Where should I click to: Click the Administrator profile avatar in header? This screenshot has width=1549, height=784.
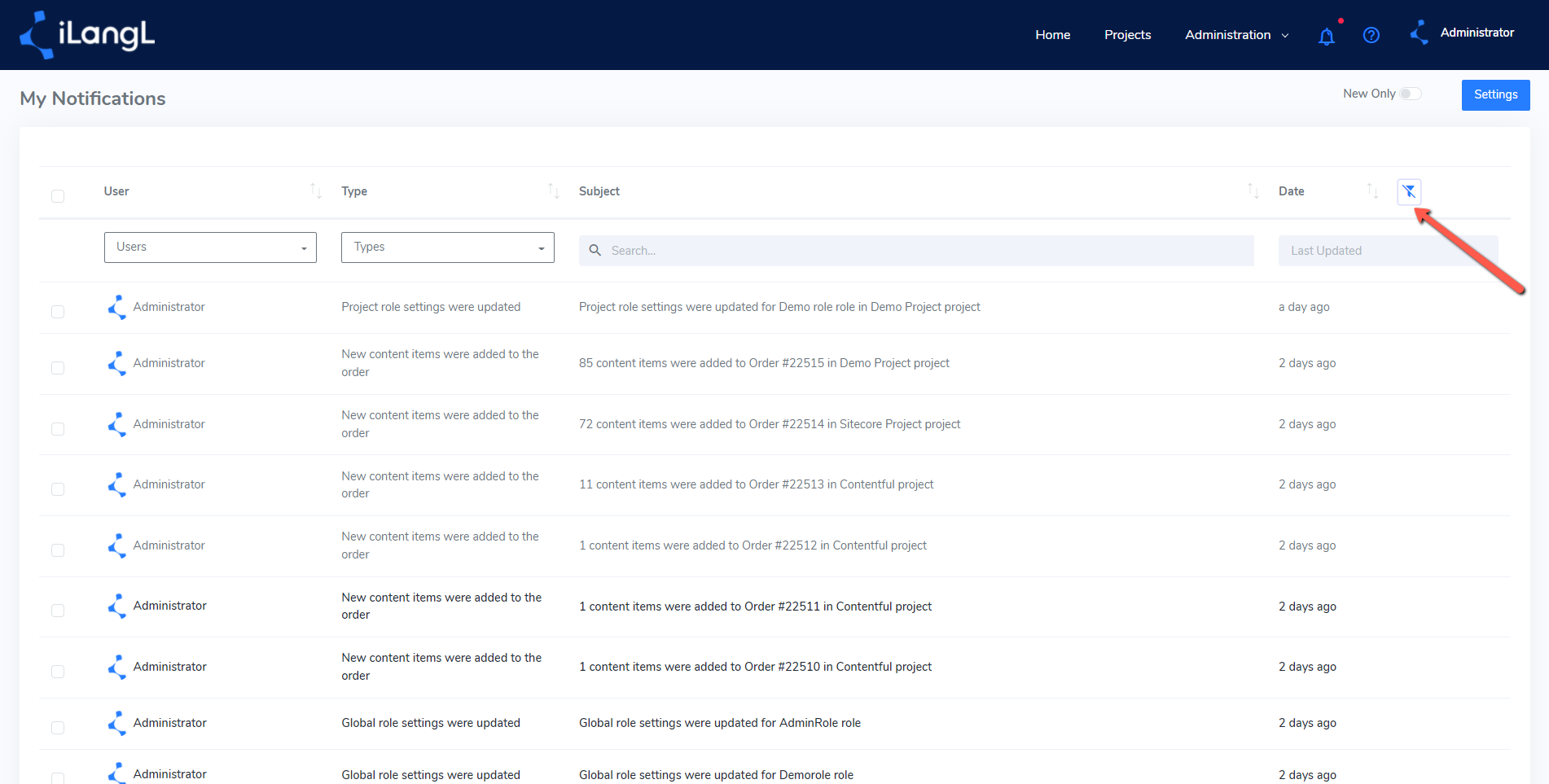(x=1420, y=33)
